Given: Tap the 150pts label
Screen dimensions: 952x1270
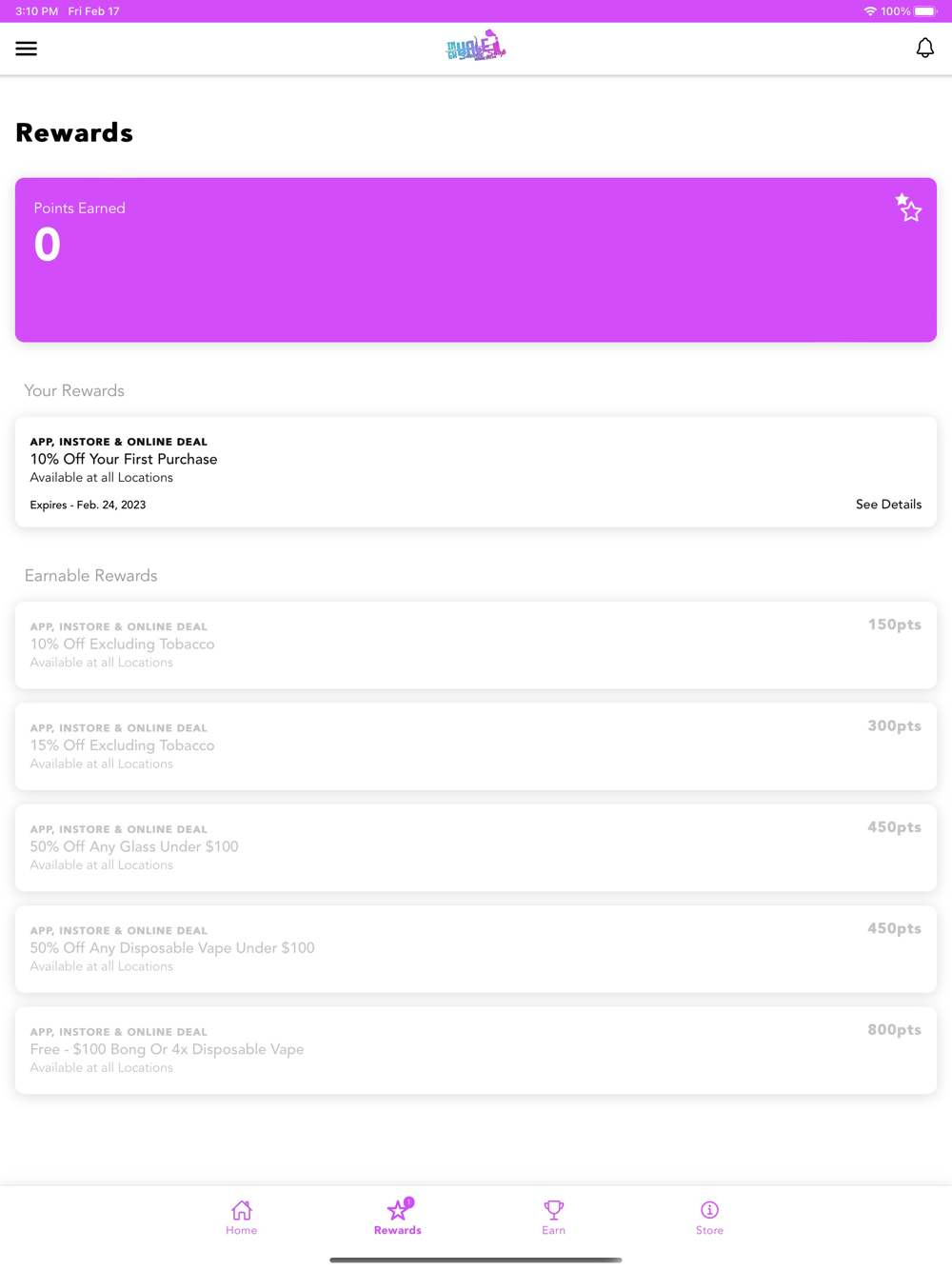Looking at the screenshot, I should tap(894, 625).
